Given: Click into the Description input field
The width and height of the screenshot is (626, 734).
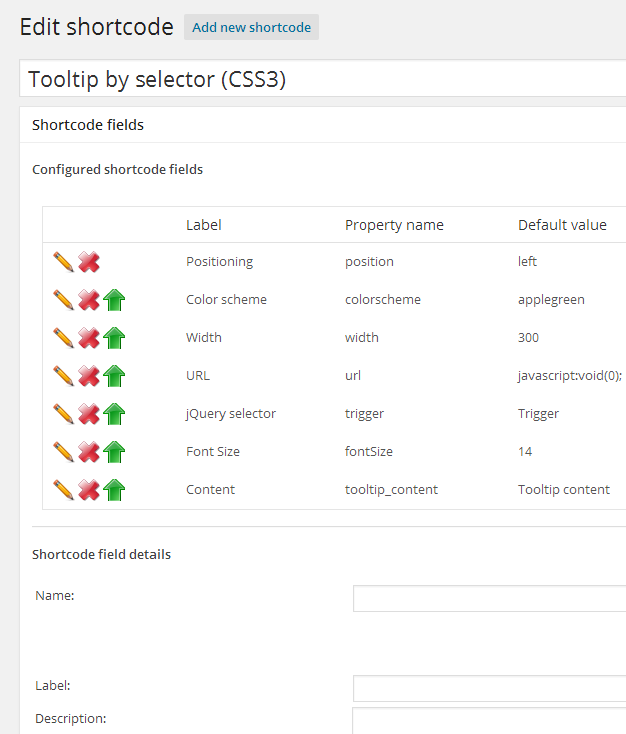Looking at the screenshot, I should coord(488,720).
